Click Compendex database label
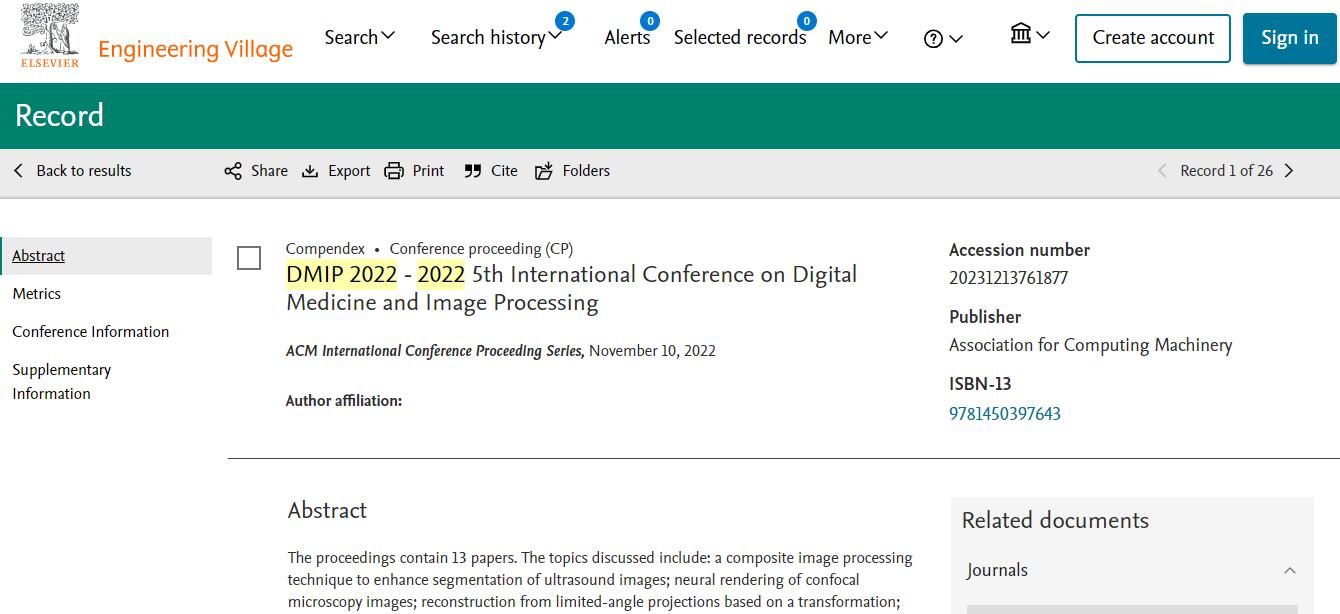1340x614 pixels. pyautogui.click(x=325, y=249)
